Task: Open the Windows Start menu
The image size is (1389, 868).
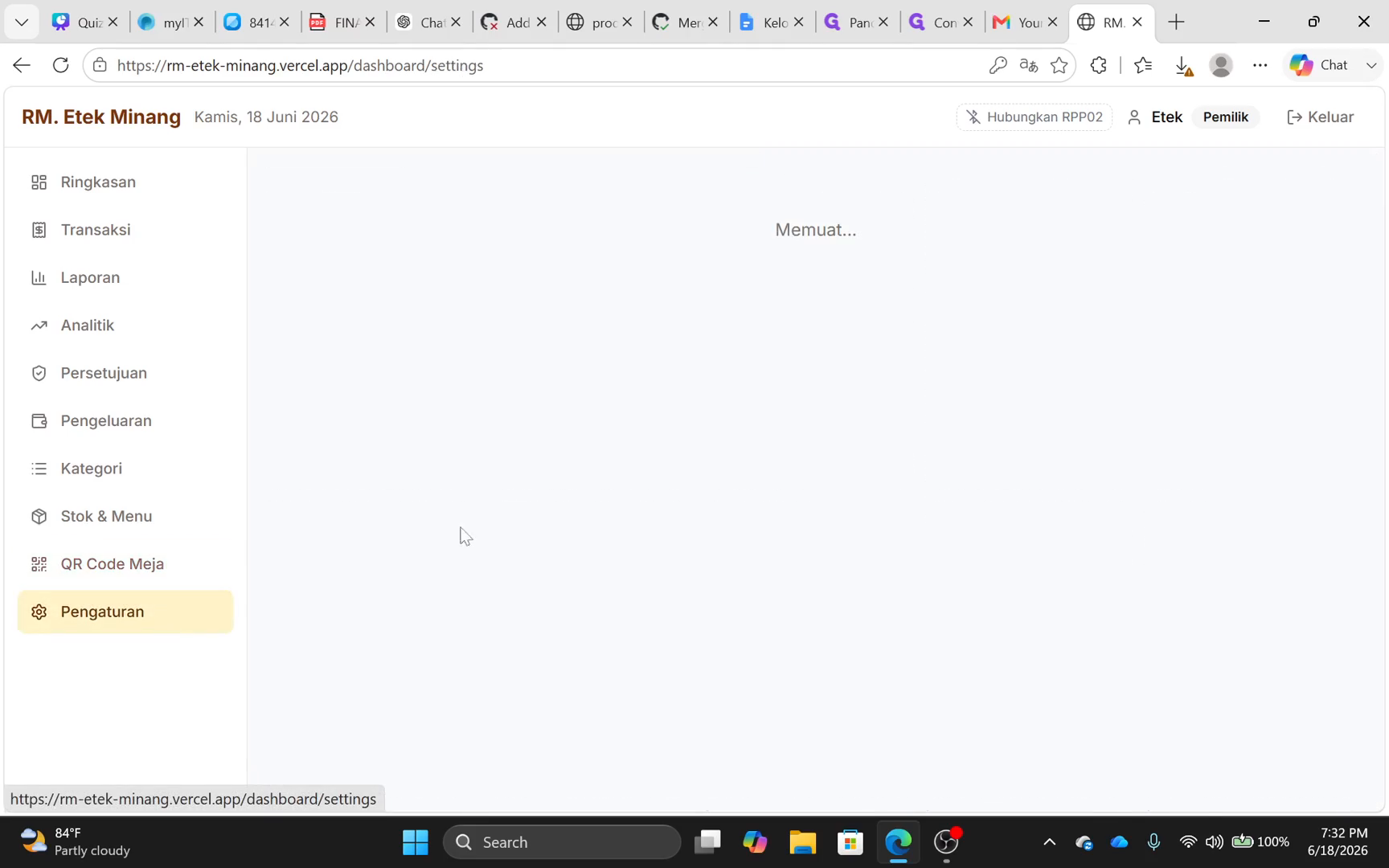Action: 416,842
